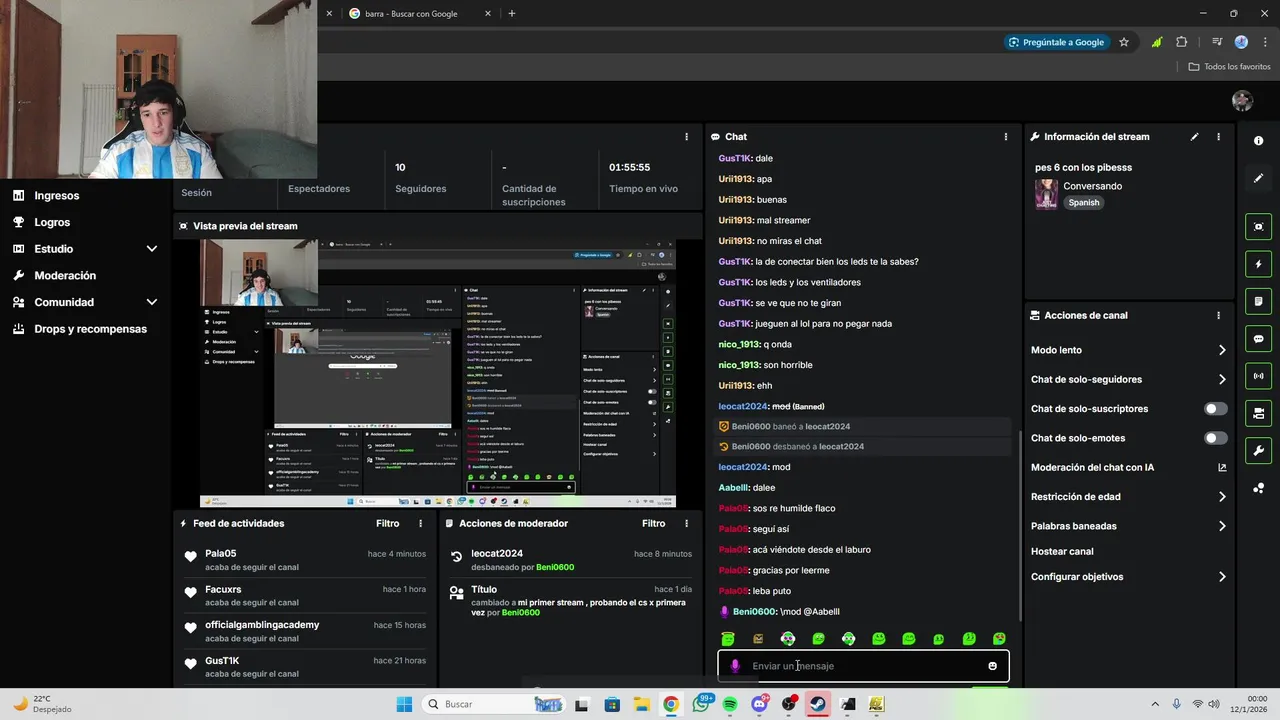Open Discord from the taskbar

point(760,704)
